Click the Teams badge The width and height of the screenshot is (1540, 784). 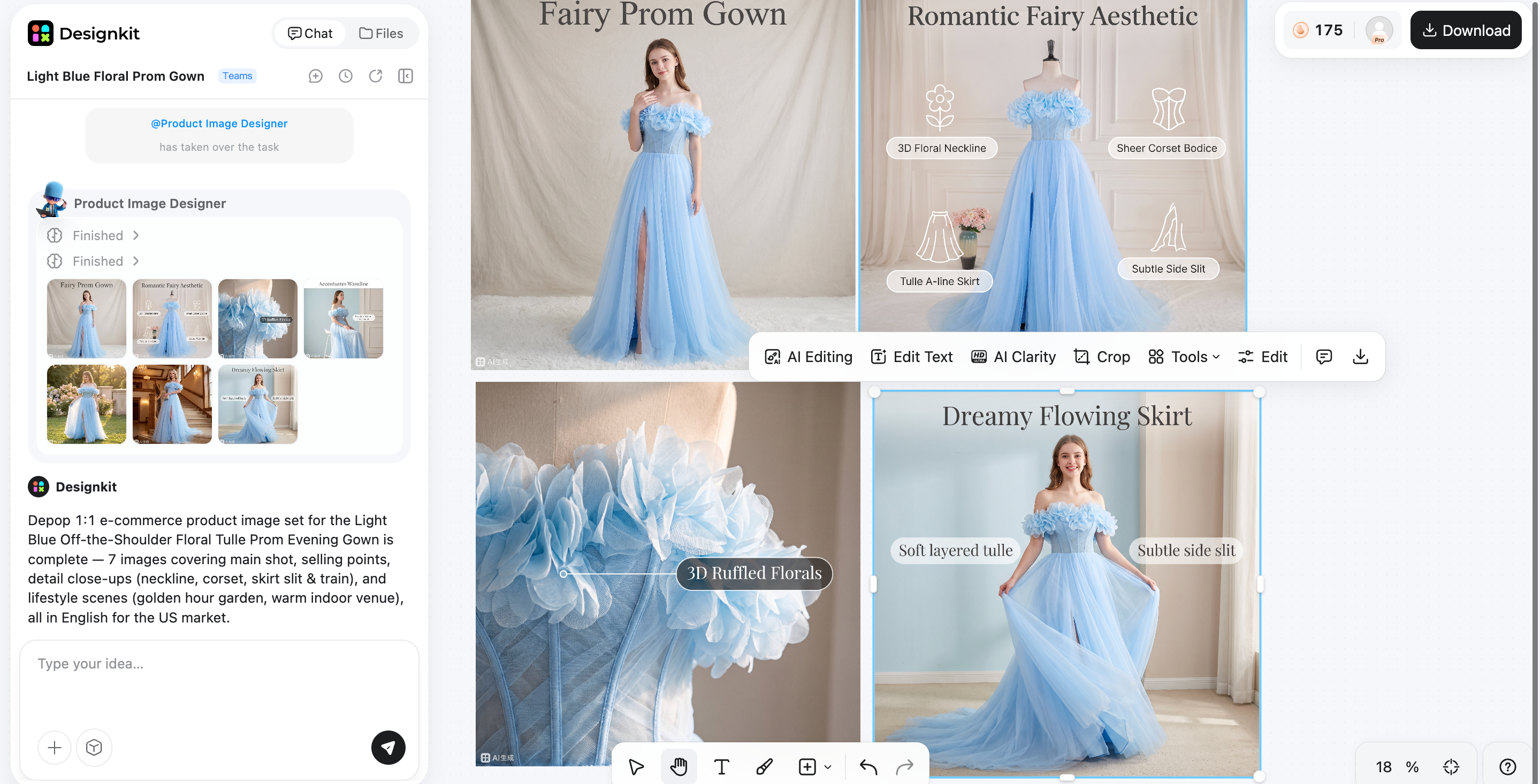coord(237,76)
